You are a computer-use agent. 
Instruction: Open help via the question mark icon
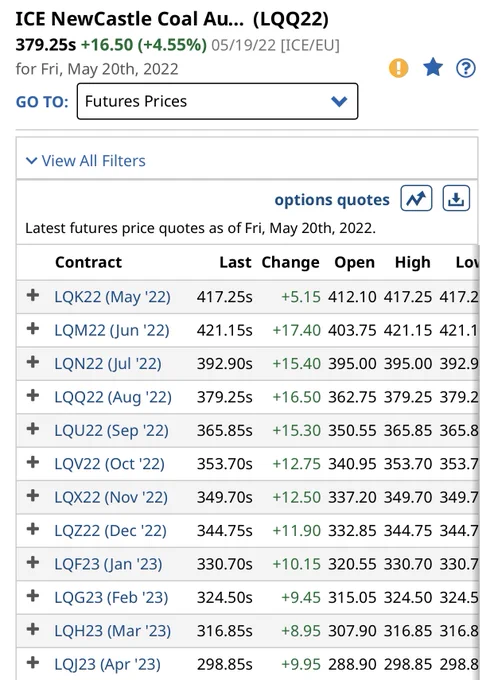tap(466, 68)
